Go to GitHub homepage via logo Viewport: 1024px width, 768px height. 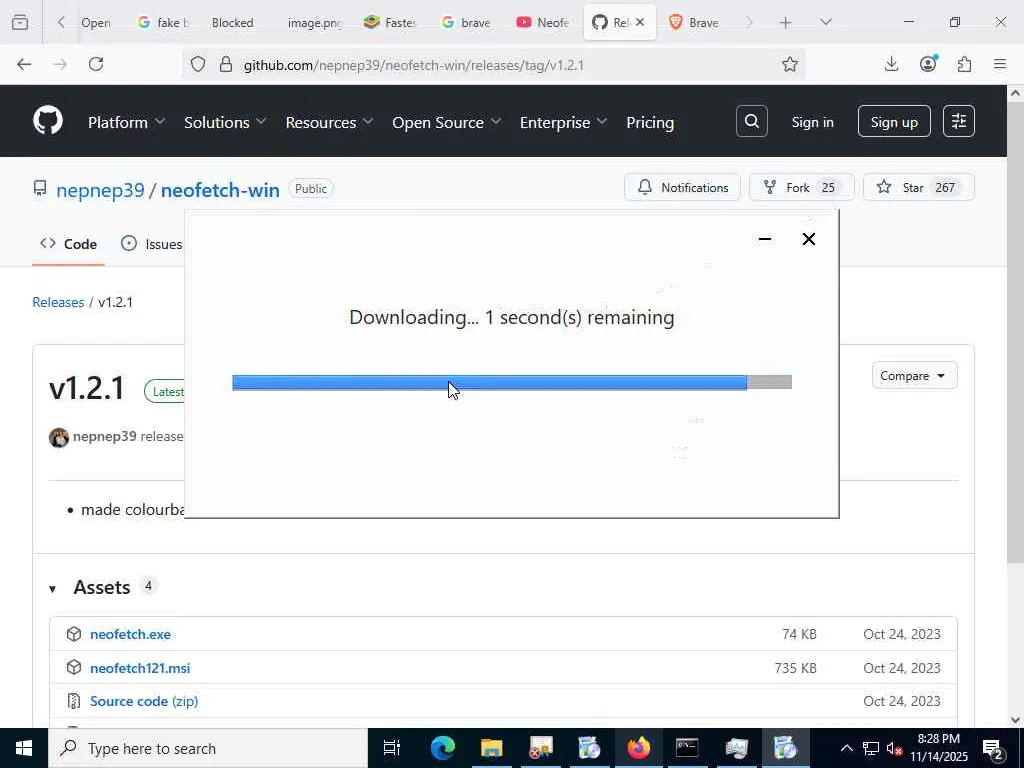pyautogui.click(x=48, y=121)
